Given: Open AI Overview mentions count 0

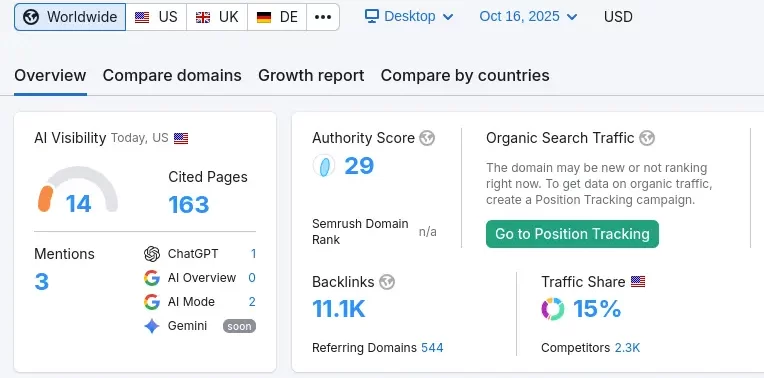Looking at the screenshot, I should click(252, 278).
